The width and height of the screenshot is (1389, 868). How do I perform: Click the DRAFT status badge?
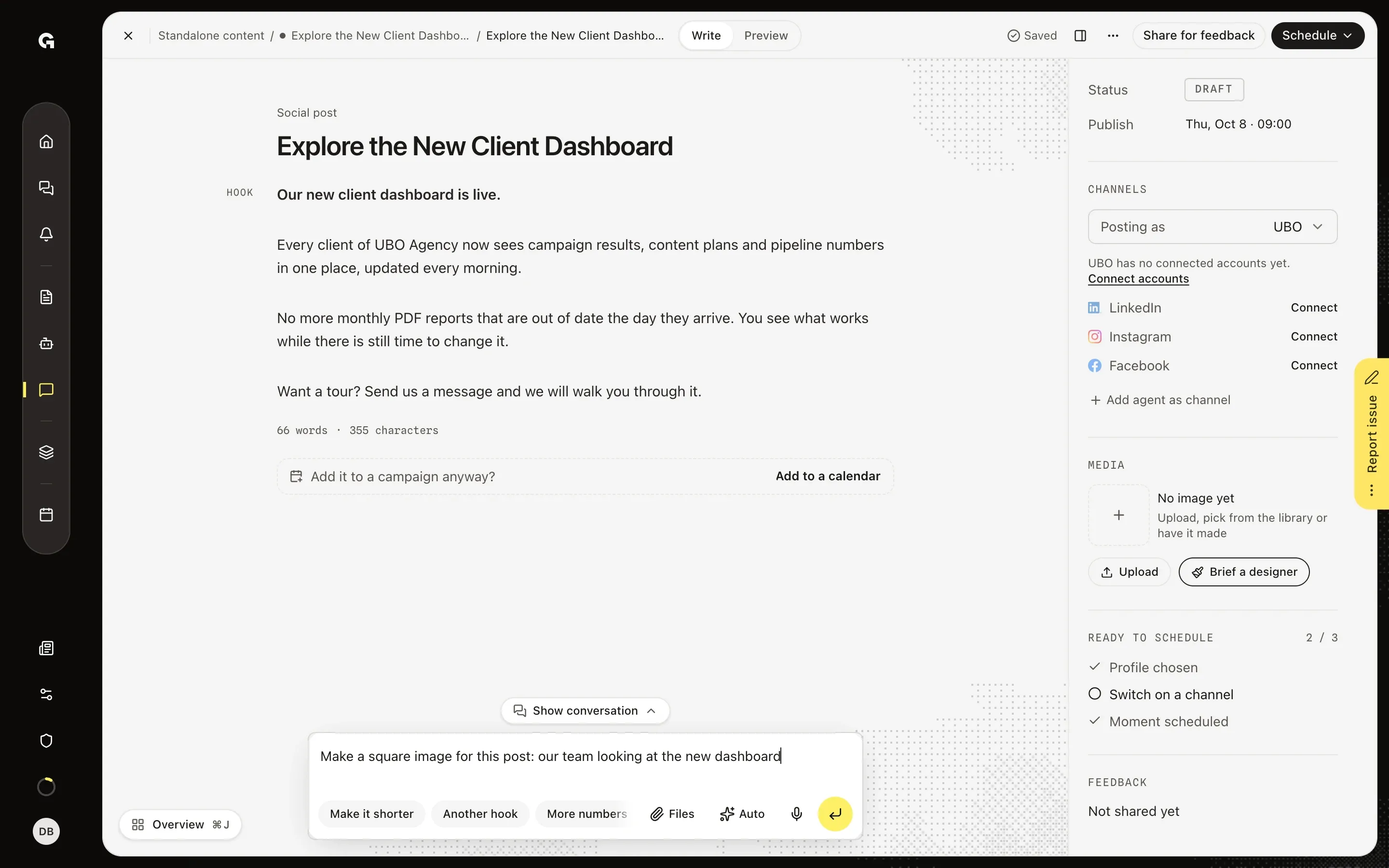point(1214,90)
